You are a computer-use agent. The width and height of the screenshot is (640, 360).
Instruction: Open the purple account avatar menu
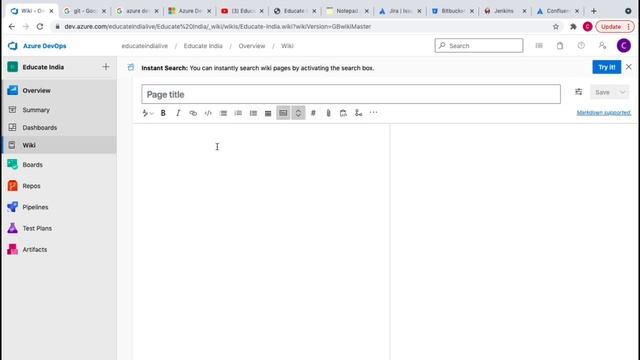624,46
